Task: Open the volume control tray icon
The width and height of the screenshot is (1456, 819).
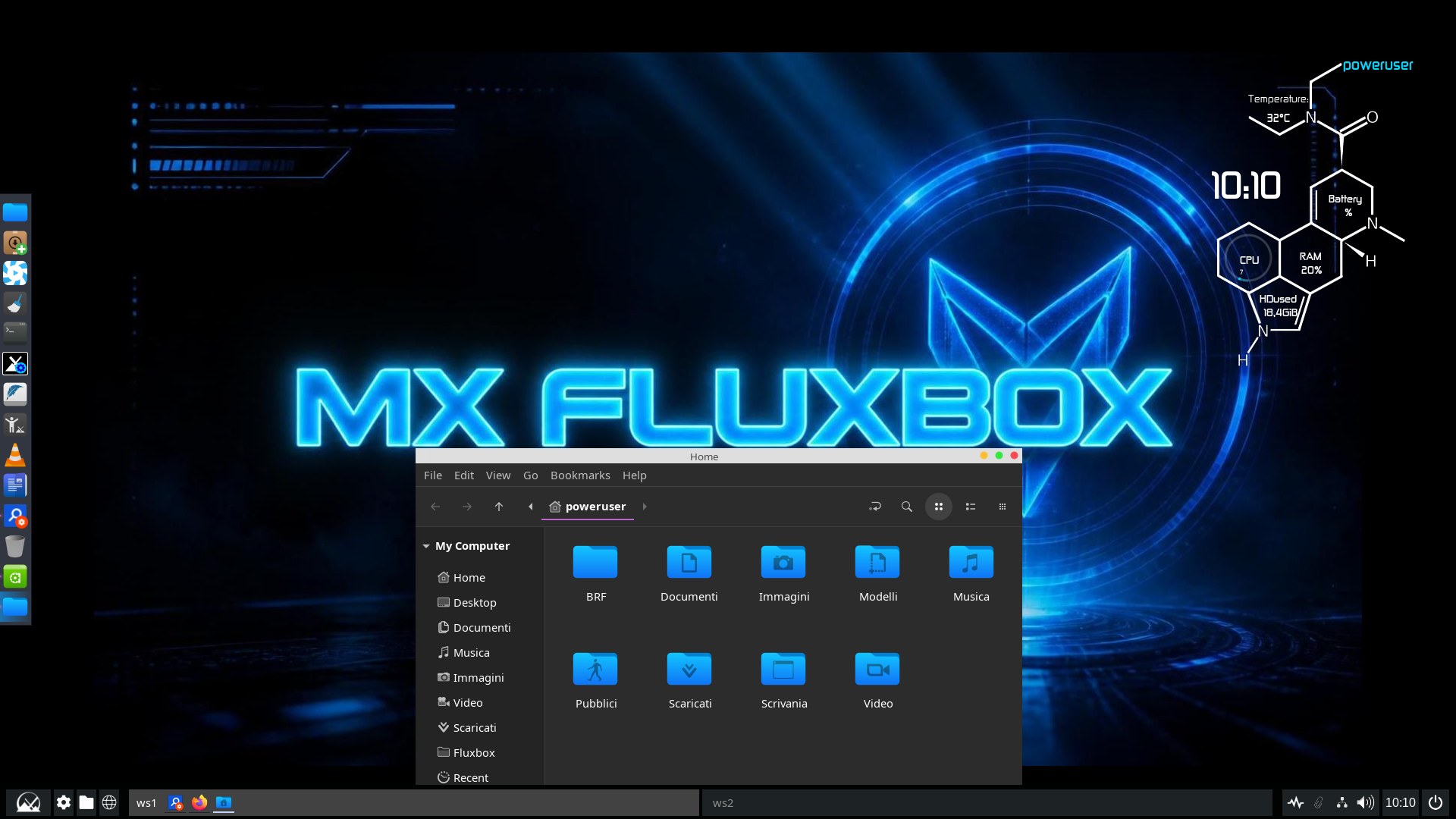Action: pos(1366,802)
